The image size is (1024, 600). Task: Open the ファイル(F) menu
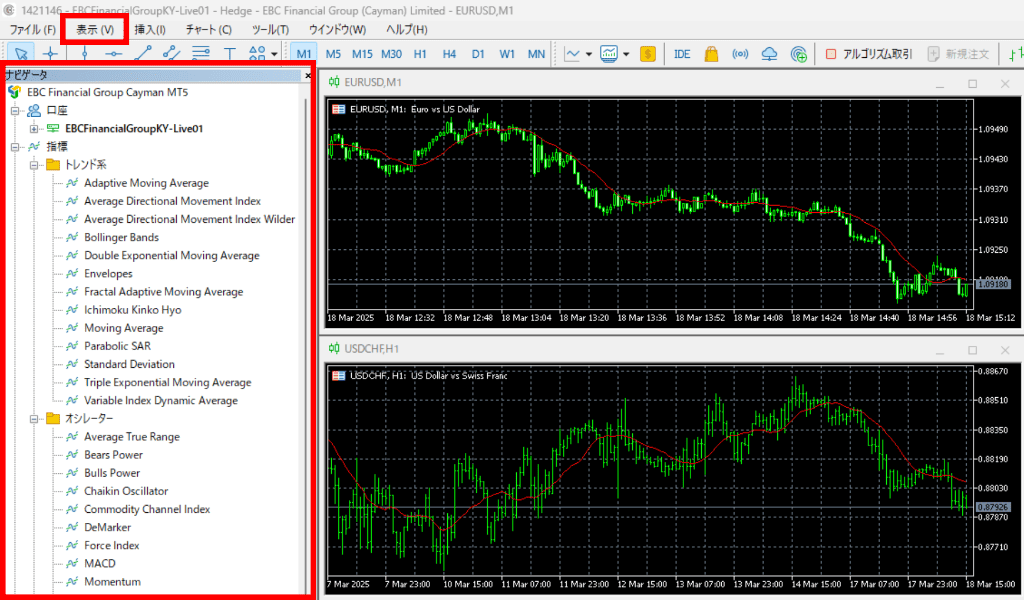32,29
